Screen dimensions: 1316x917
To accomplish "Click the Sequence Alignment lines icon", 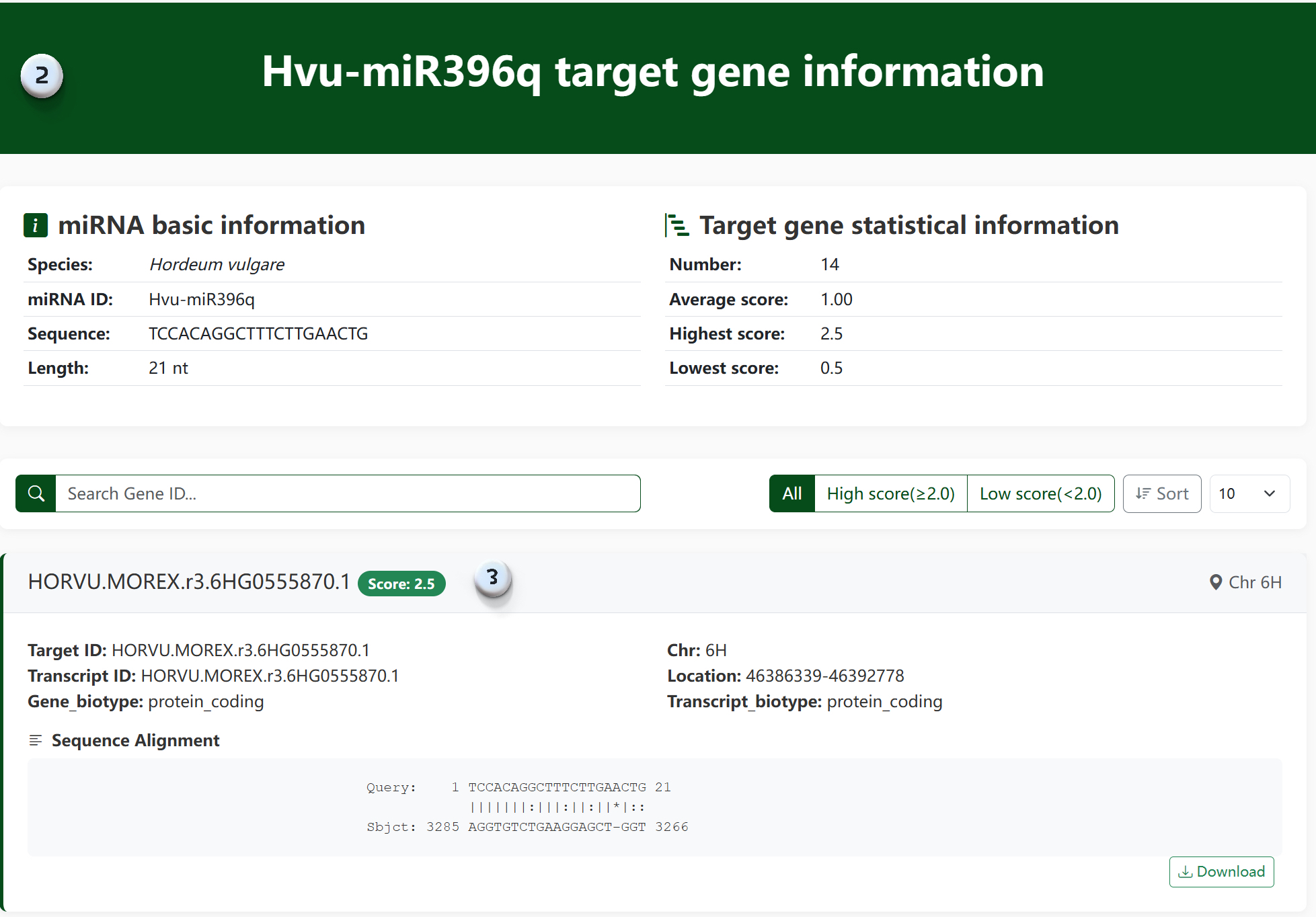I will (36, 740).
